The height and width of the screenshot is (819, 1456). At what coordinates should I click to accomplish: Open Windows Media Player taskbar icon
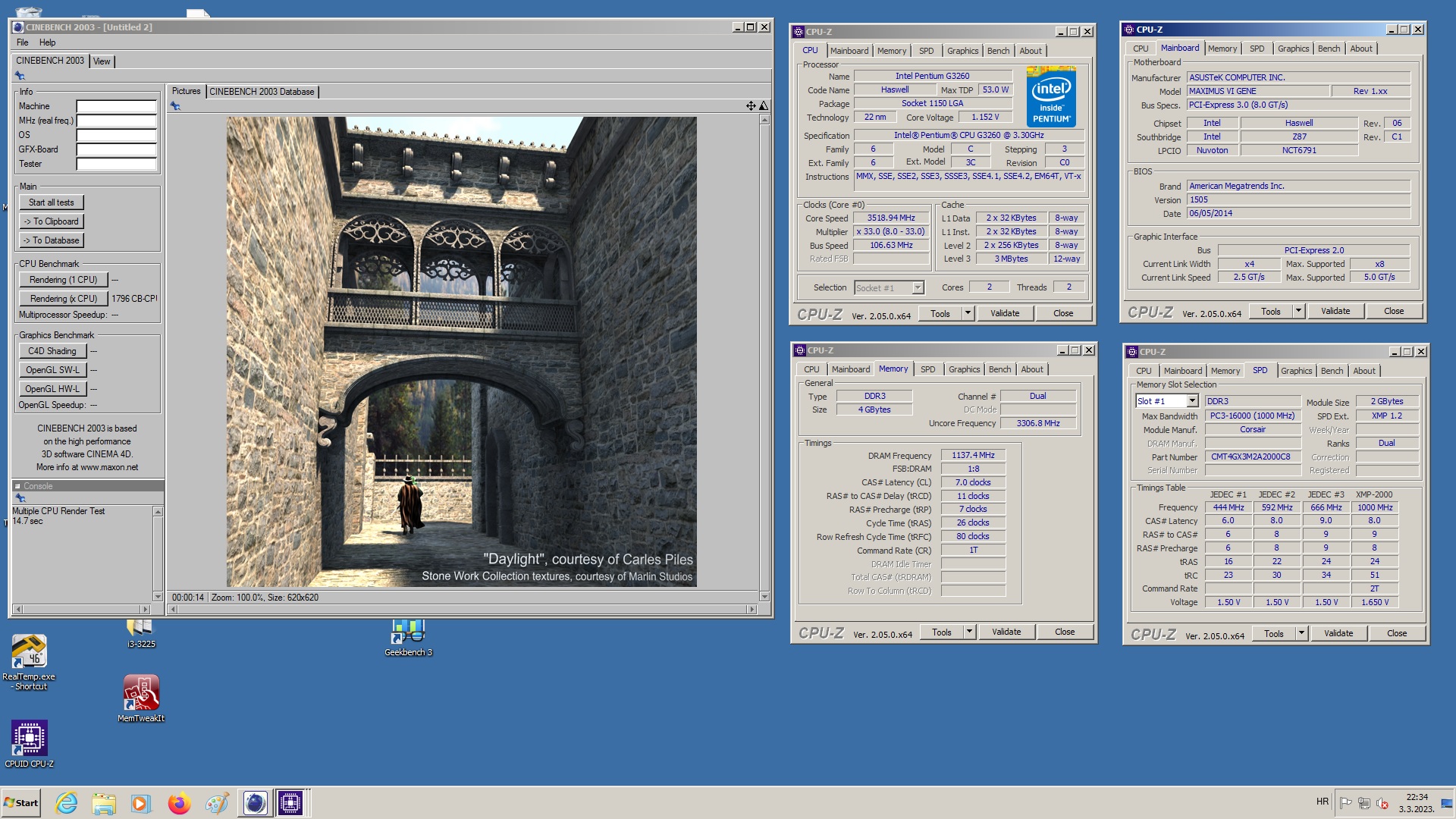coord(141,803)
